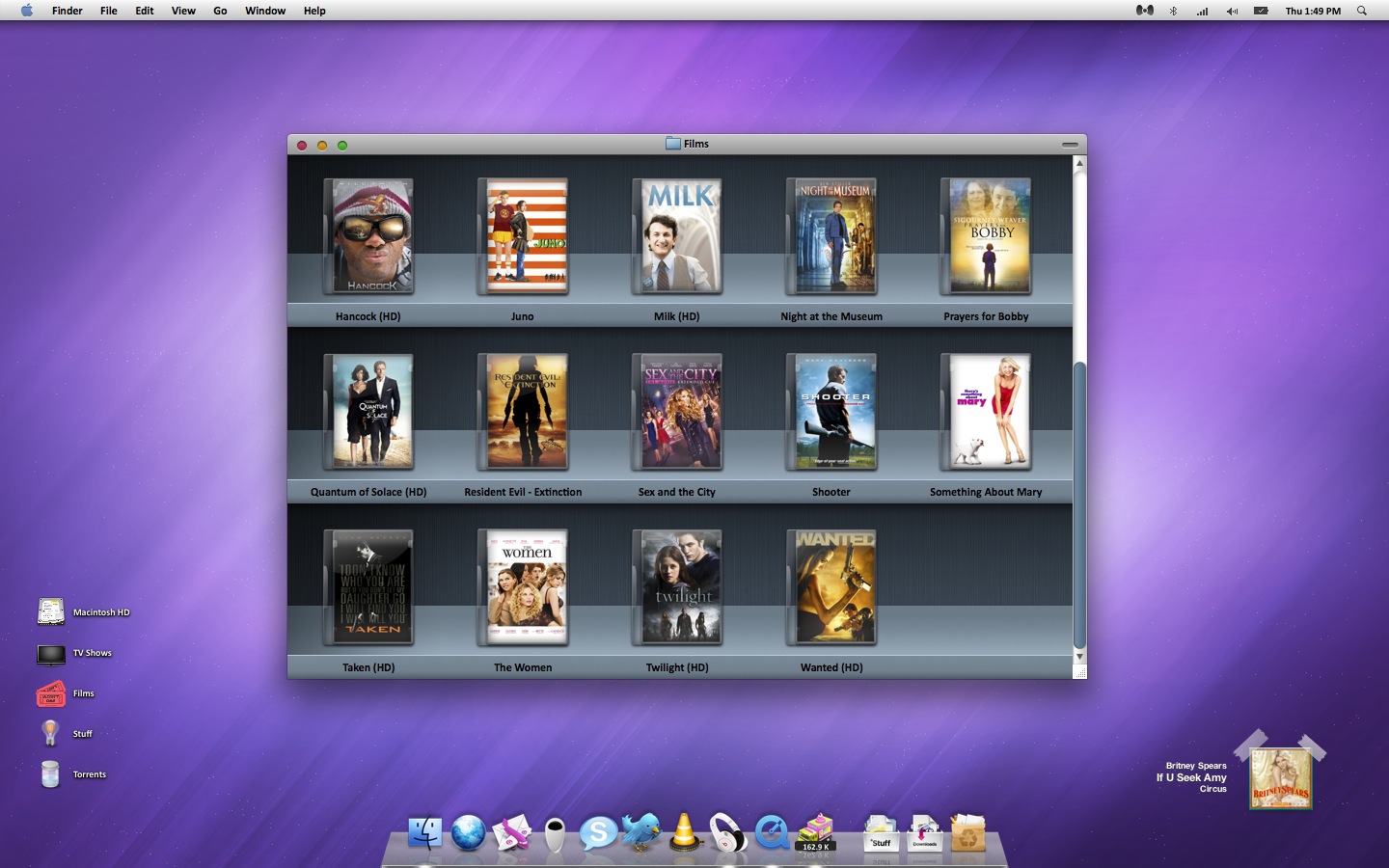Select the Stuff lightbulb desktop icon

(51, 734)
